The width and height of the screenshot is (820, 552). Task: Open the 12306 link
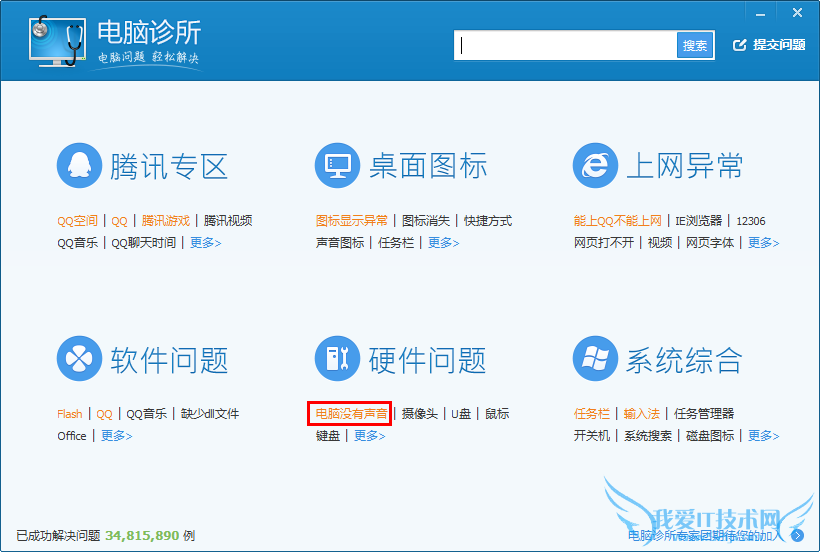[751, 221]
